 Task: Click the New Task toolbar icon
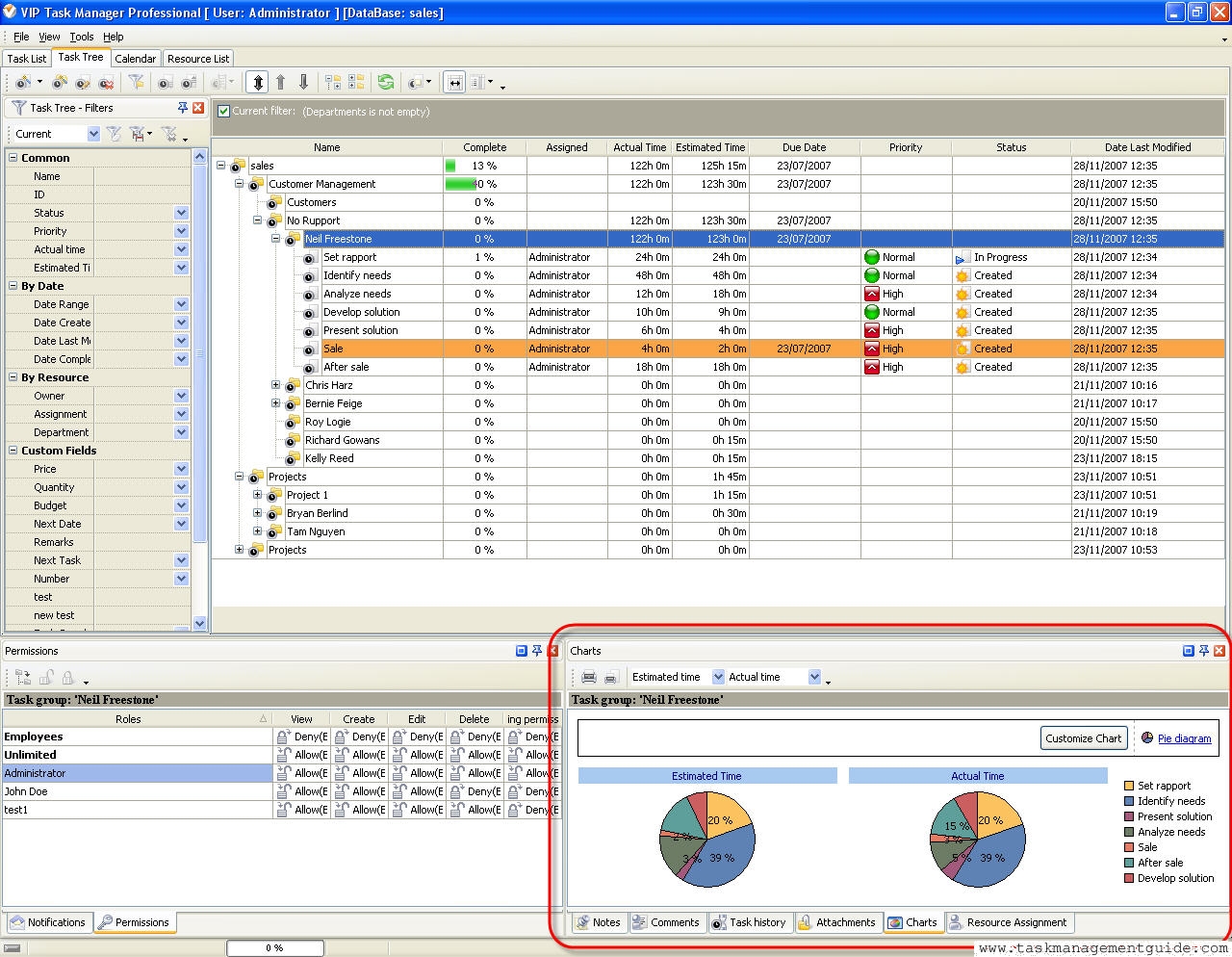(x=22, y=83)
